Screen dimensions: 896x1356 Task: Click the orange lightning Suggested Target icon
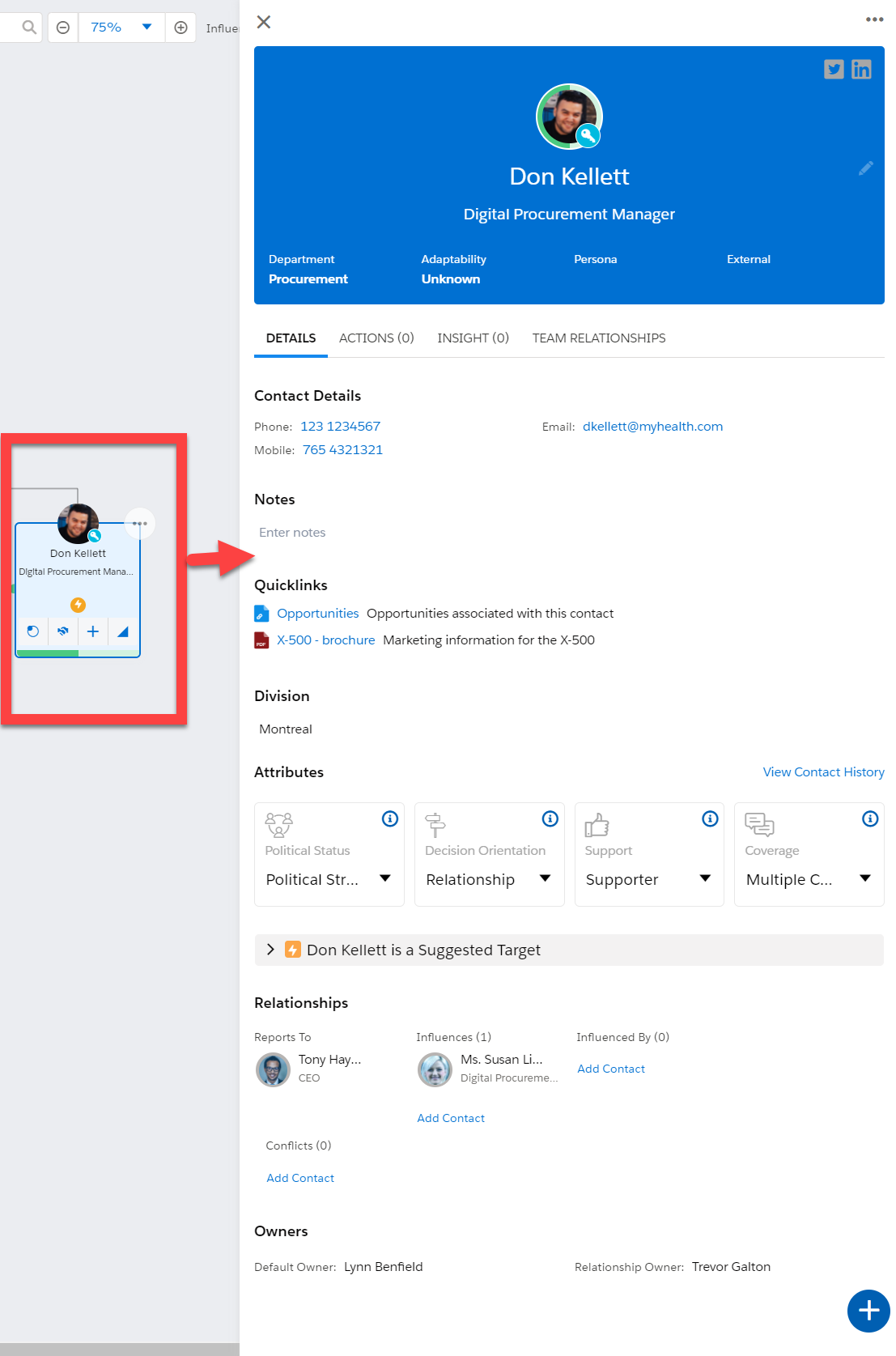pos(293,950)
